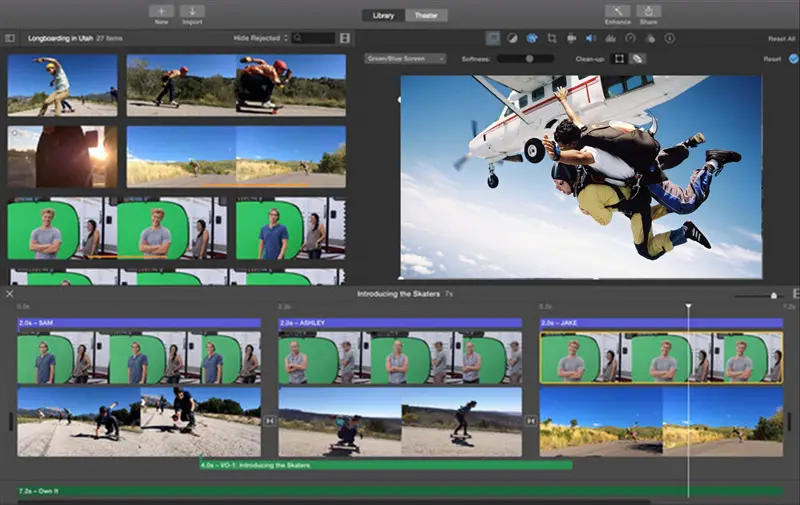Show the Clip Information icon

669,38
